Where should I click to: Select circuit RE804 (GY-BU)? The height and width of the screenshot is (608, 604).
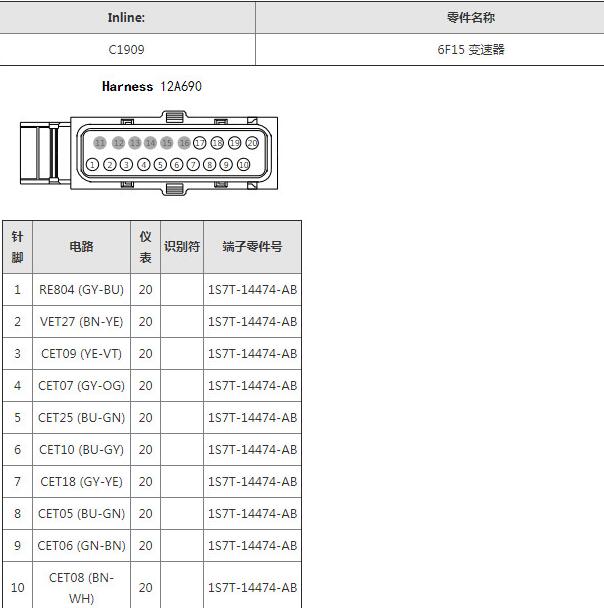pos(81,290)
